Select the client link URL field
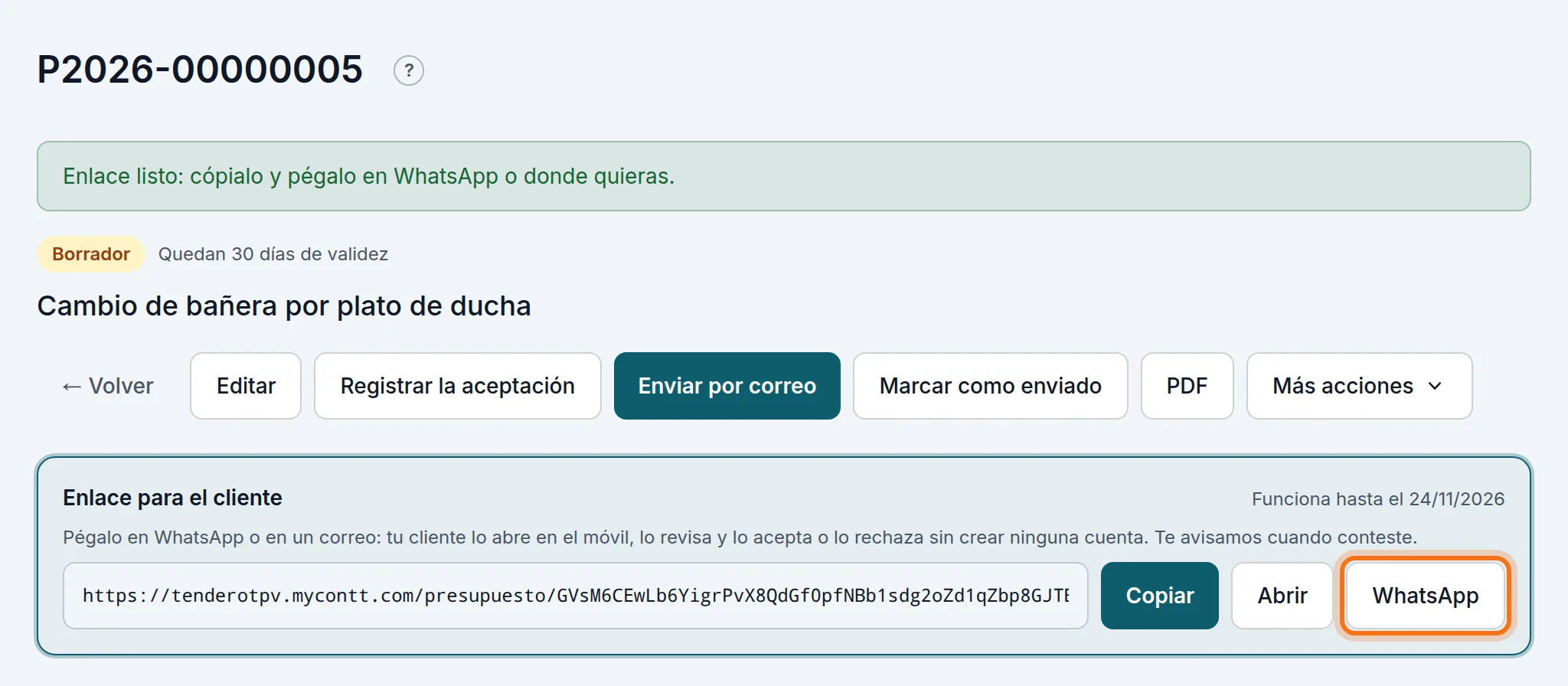This screenshot has width=1568, height=686. click(576, 596)
